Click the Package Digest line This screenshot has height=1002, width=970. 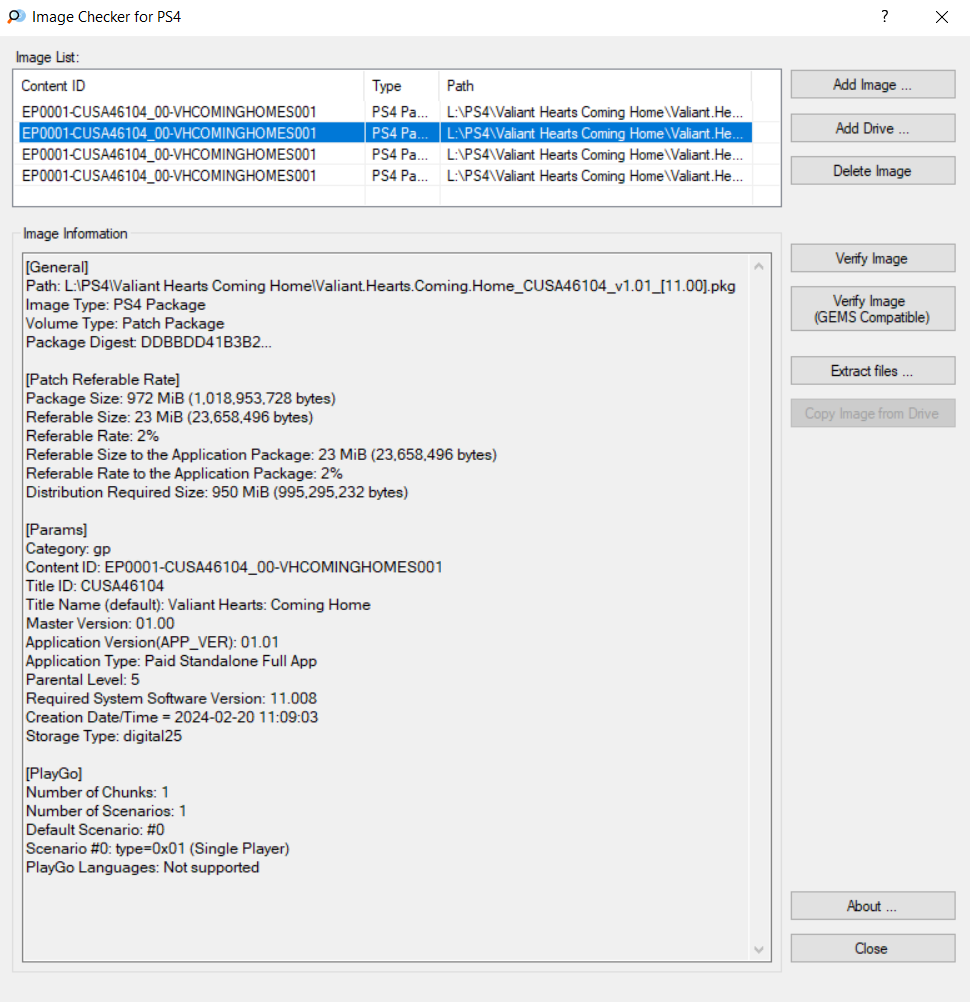click(x=149, y=342)
